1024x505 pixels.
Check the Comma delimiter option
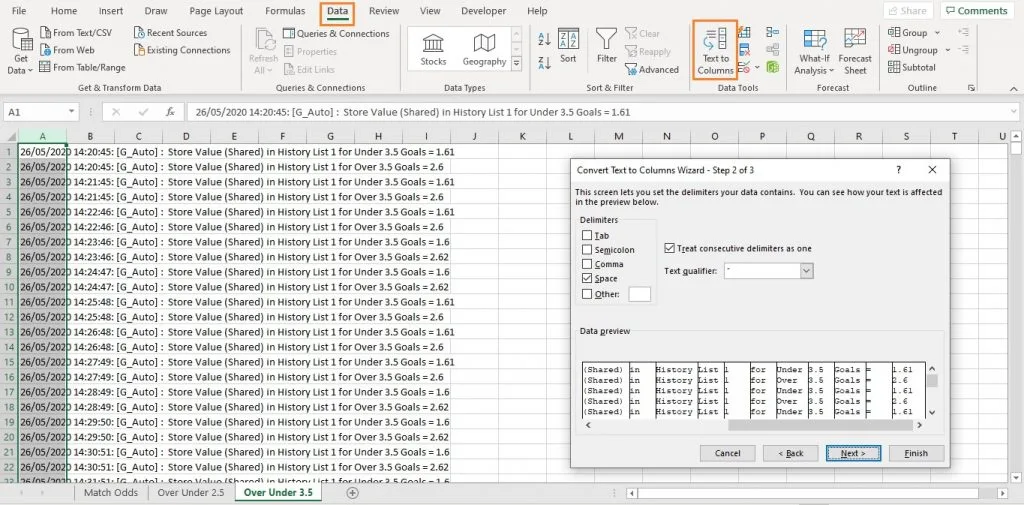[587, 264]
